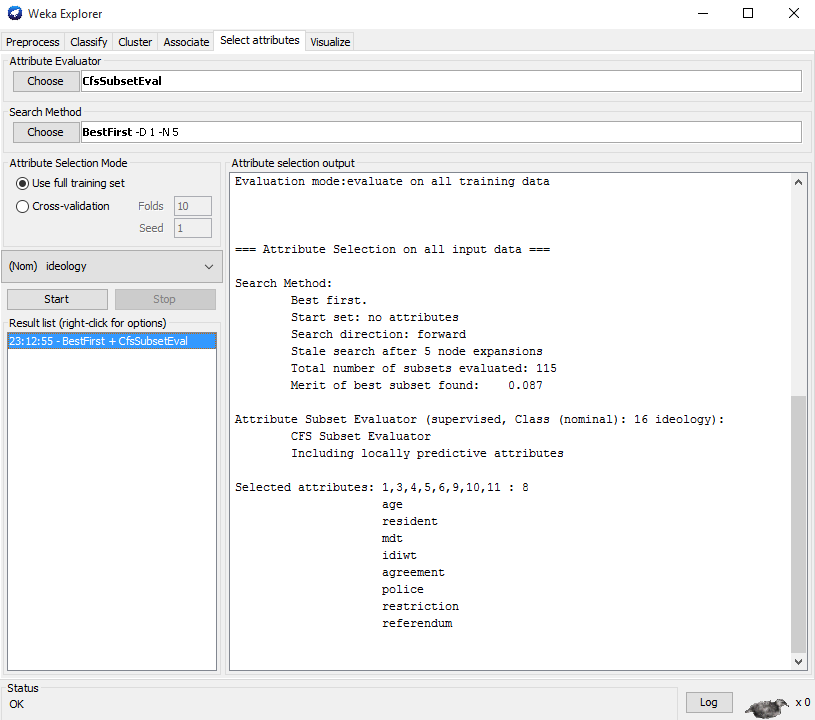Click the output scrollbar down arrow
The height and width of the screenshot is (720, 815).
[x=798, y=661]
